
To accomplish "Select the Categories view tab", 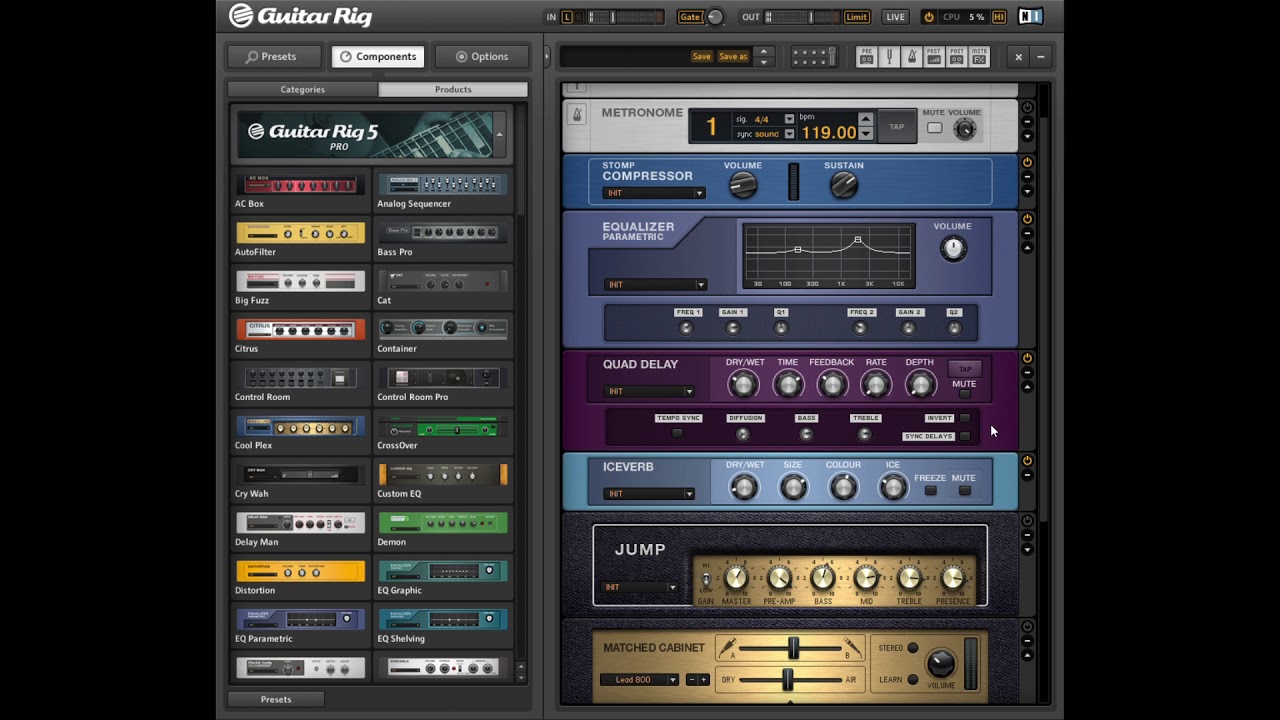I will 303,90.
